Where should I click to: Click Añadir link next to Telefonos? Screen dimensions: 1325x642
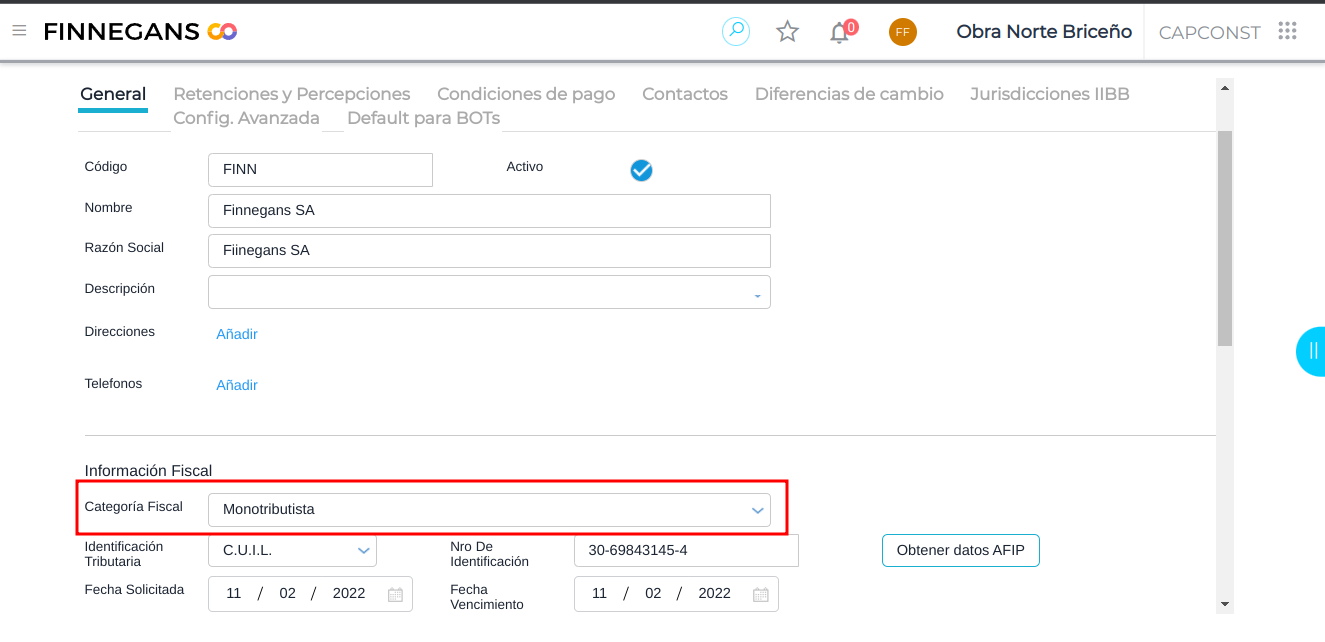[x=237, y=385]
